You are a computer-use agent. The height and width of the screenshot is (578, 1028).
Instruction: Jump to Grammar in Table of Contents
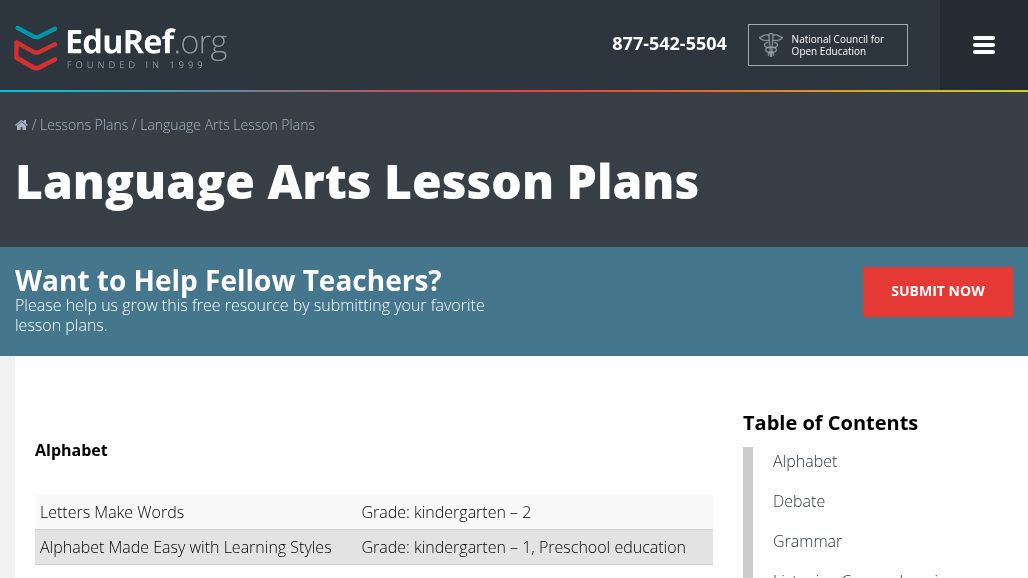807,541
